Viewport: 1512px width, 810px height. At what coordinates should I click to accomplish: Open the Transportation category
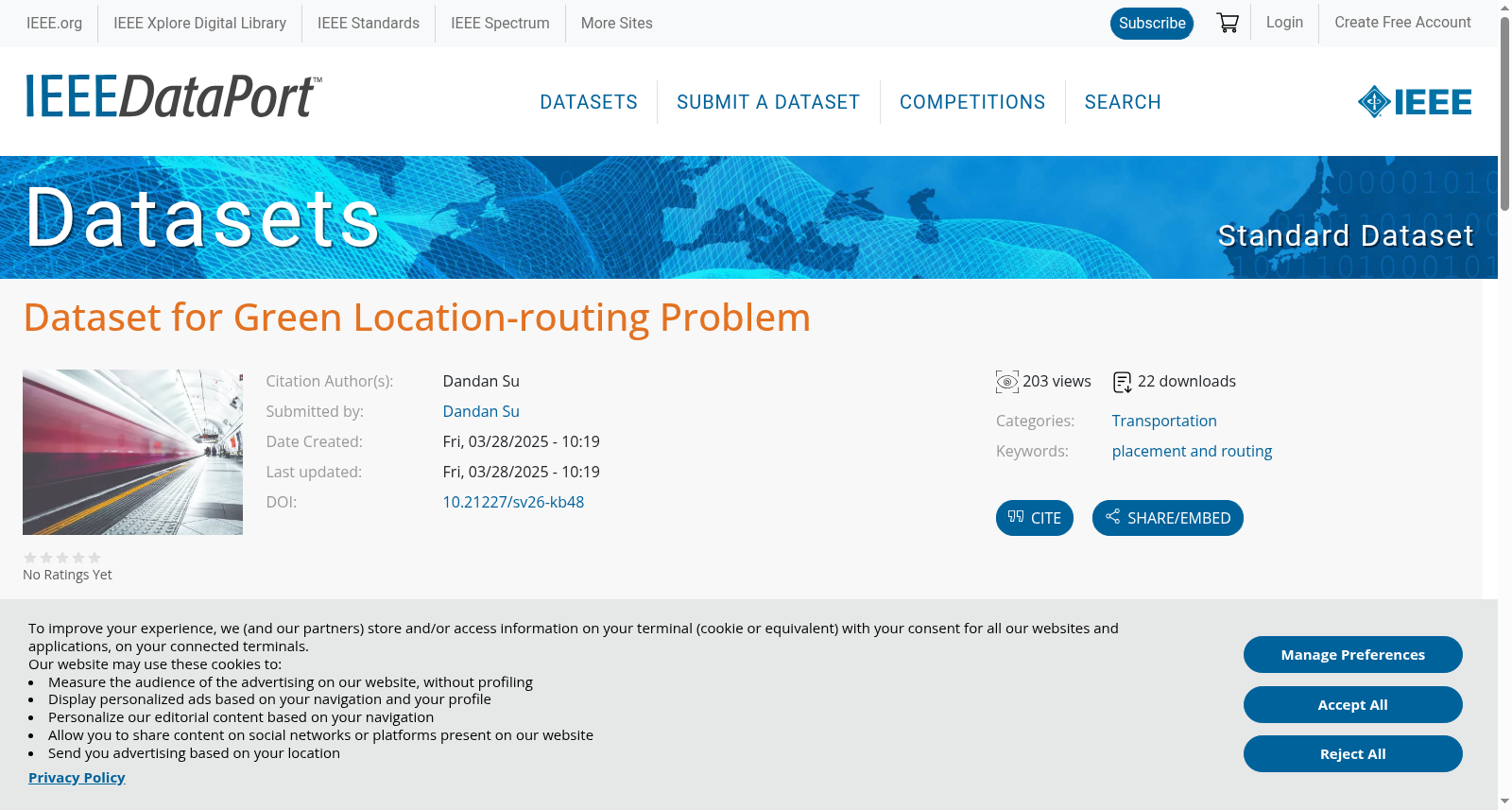coord(1164,421)
